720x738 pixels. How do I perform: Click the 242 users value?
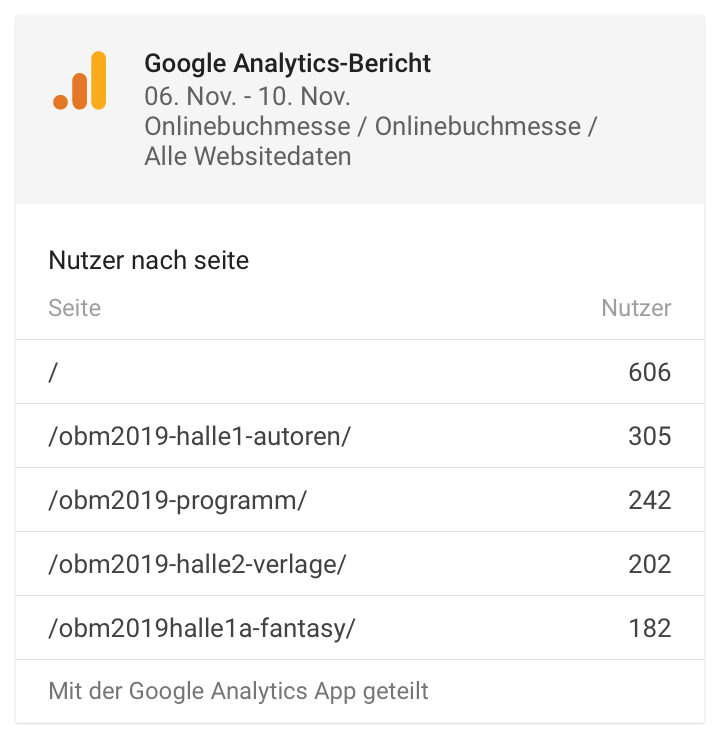(650, 500)
